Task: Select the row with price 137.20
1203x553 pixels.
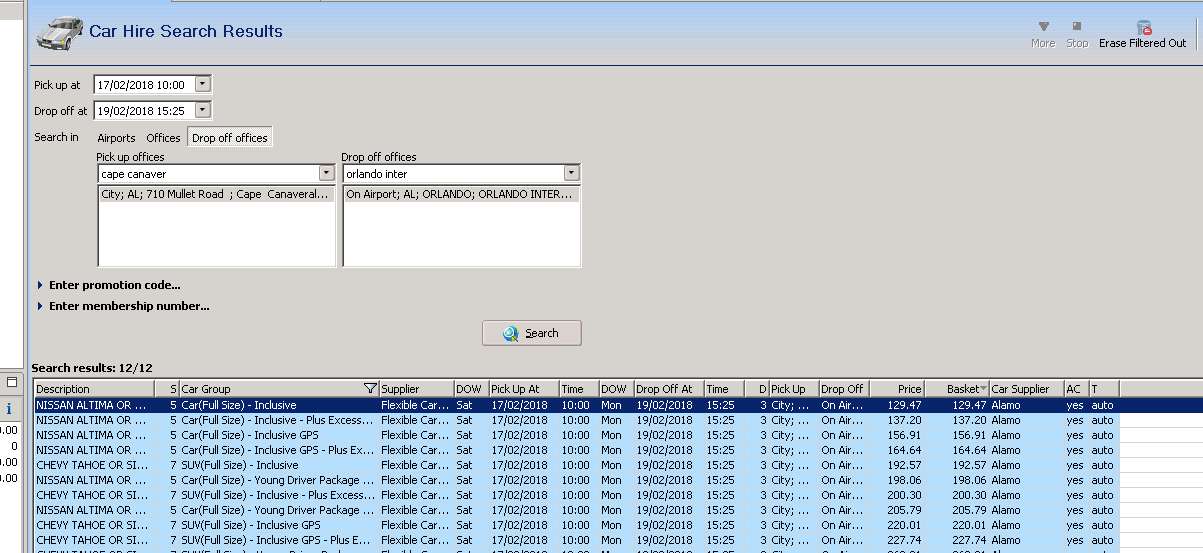Action: click(x=575, y=420)
